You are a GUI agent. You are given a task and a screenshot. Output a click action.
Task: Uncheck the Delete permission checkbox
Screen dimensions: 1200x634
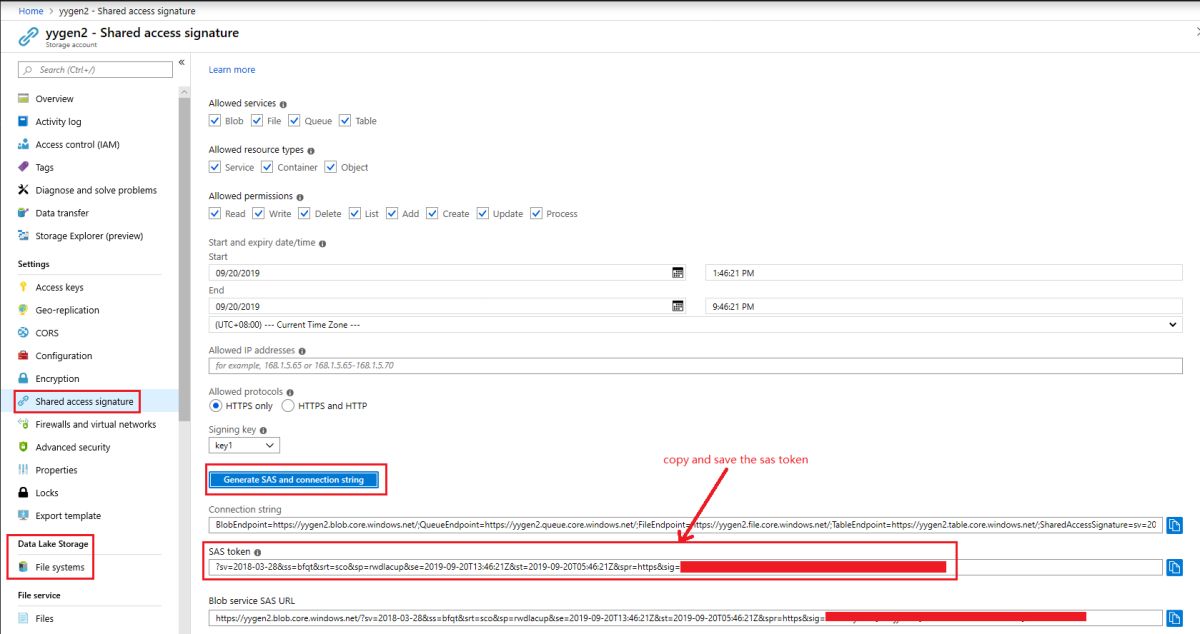[304, 213]
